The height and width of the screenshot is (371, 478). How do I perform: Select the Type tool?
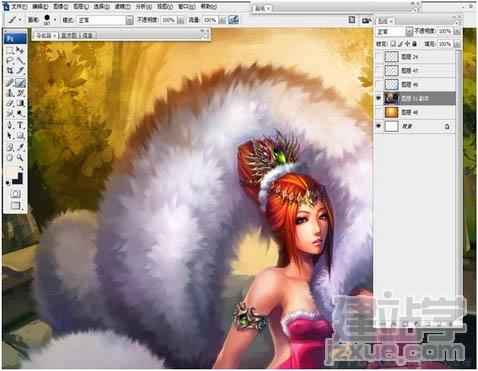click(x=20, y=125)
